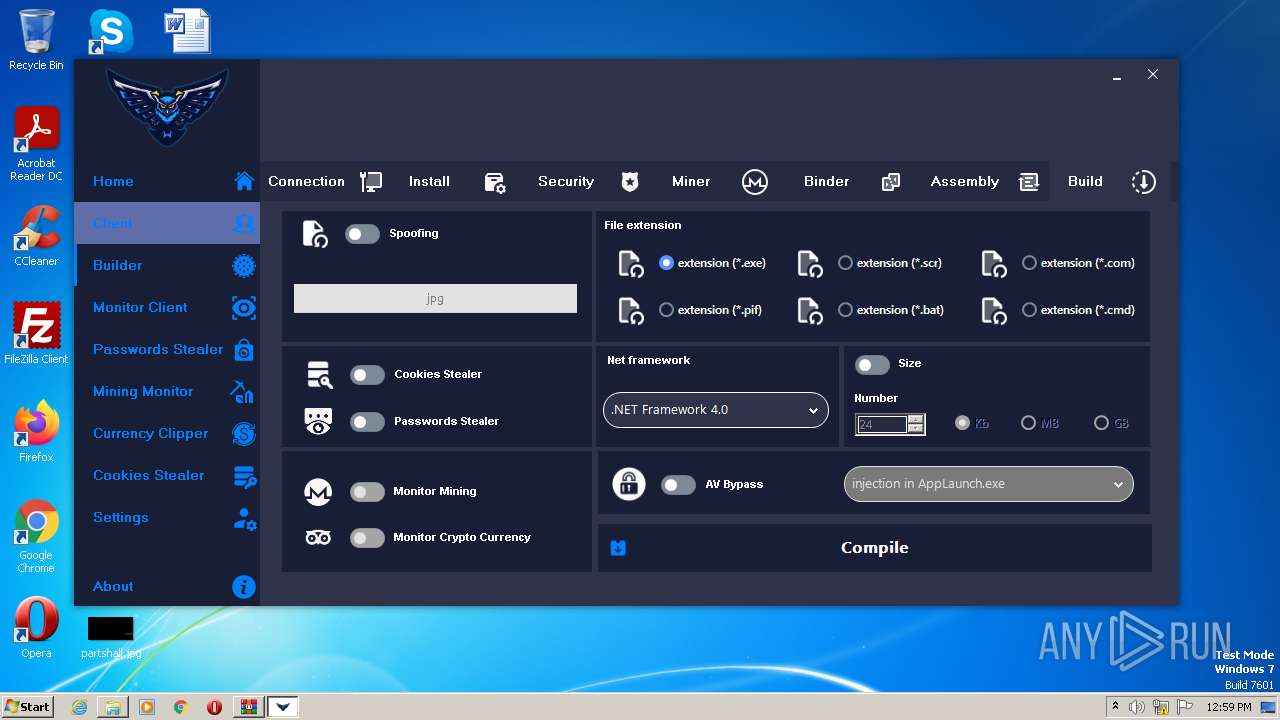The height and width of the screenshot is (720, 1280).
Task: Switch to the Miner tab
Action: [691, 181]
